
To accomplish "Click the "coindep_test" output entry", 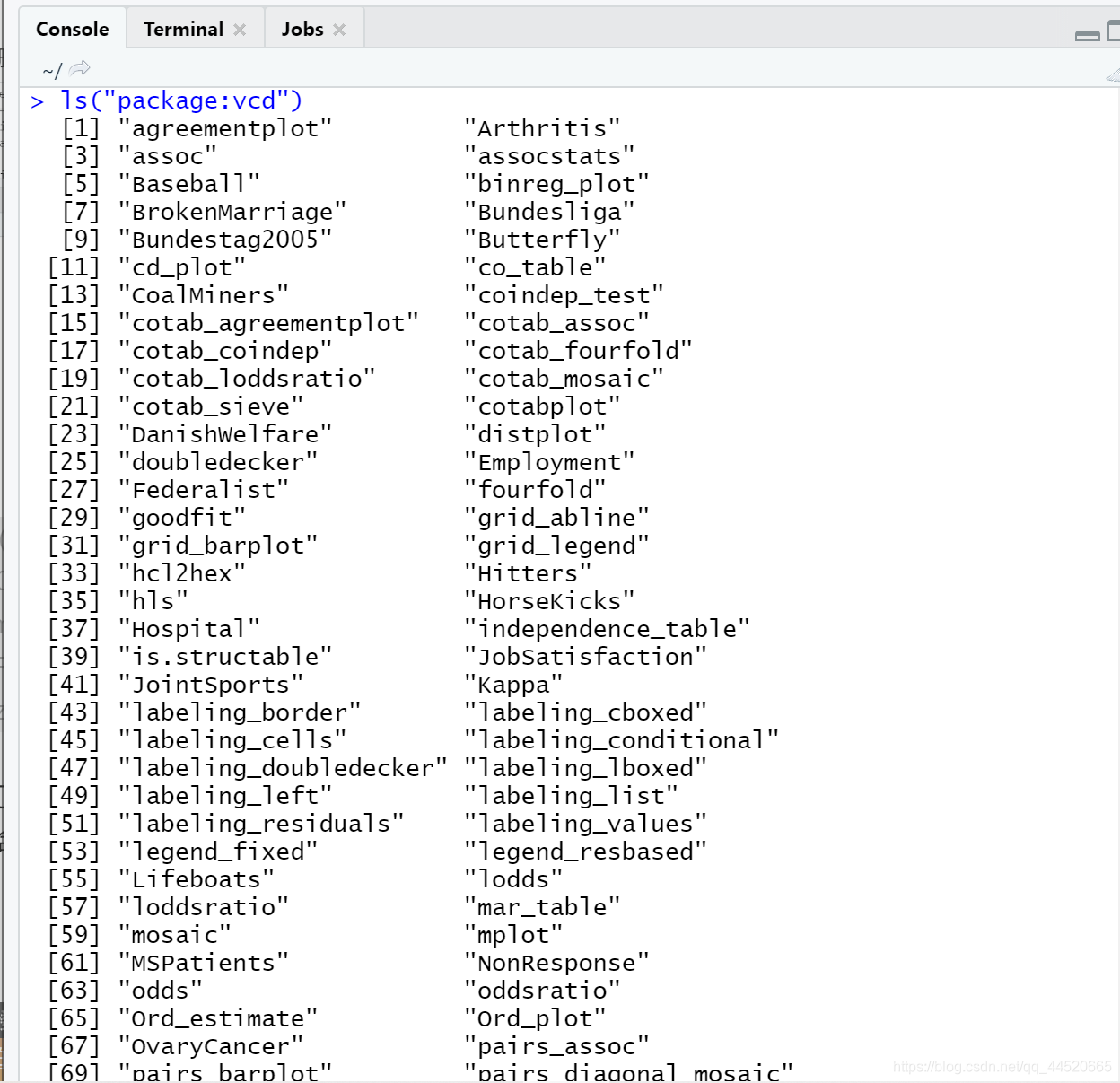I will (x=564, y=295).
